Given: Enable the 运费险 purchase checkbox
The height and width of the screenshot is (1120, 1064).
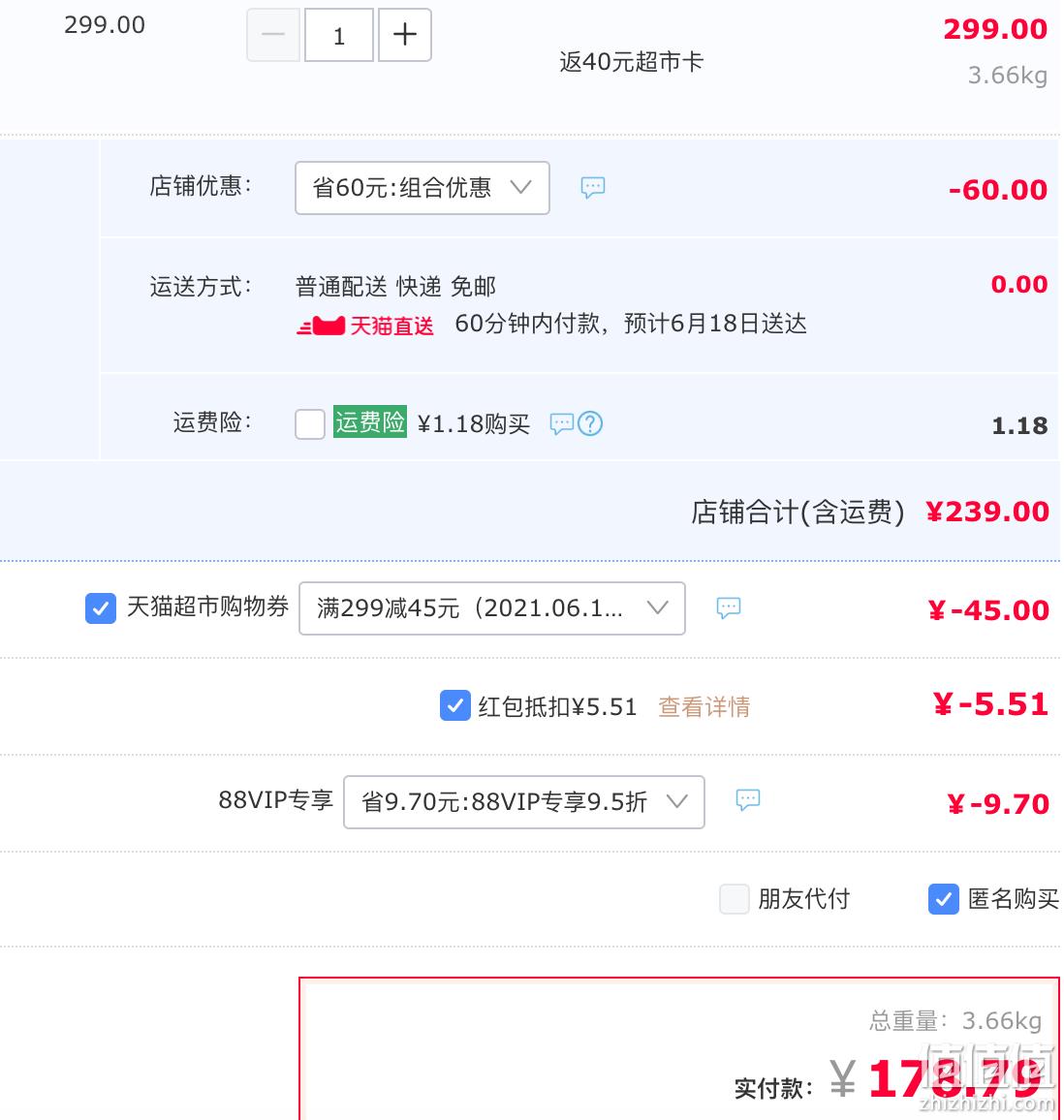Looking at the screenshot, I should pyautogui.click(x=310, y=424).
